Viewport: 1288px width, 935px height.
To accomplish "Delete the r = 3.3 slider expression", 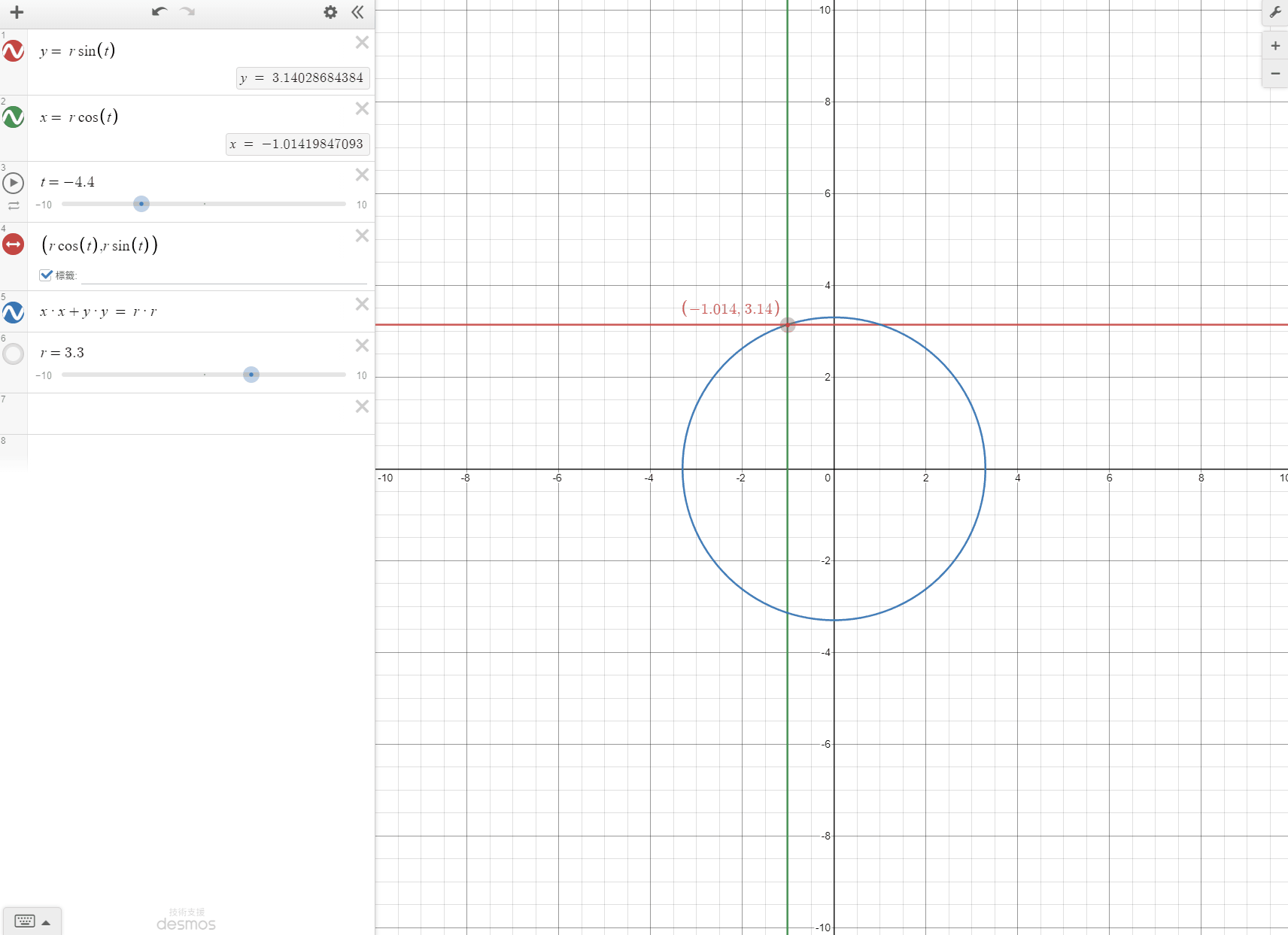I will point(362,345).
